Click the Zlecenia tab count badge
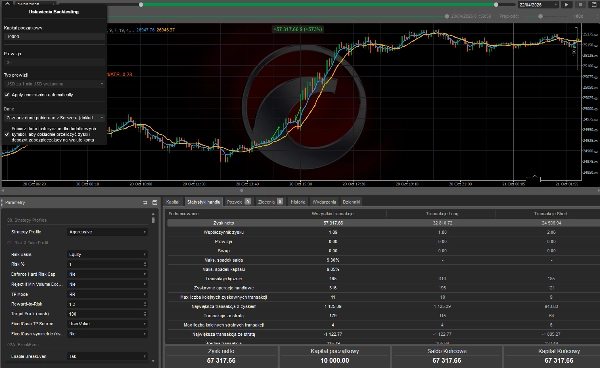The image size is (600, 368). (280, 202)
